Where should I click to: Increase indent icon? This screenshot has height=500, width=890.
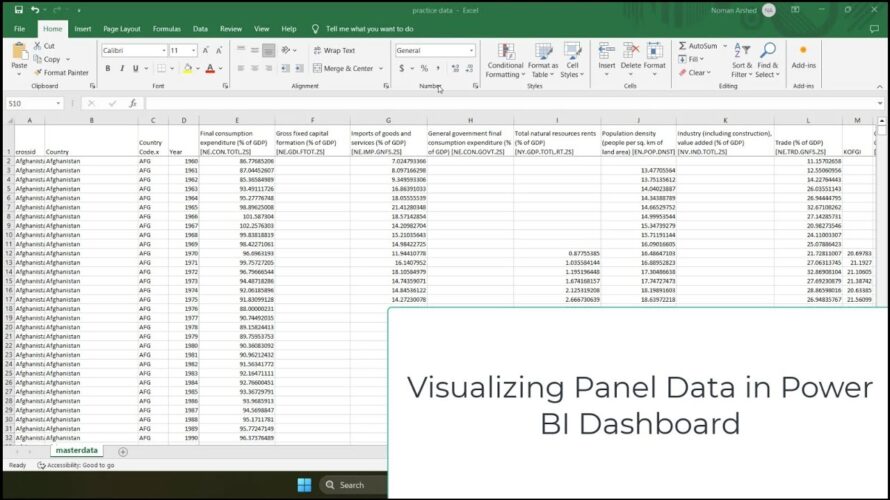[x=299, y=68]
